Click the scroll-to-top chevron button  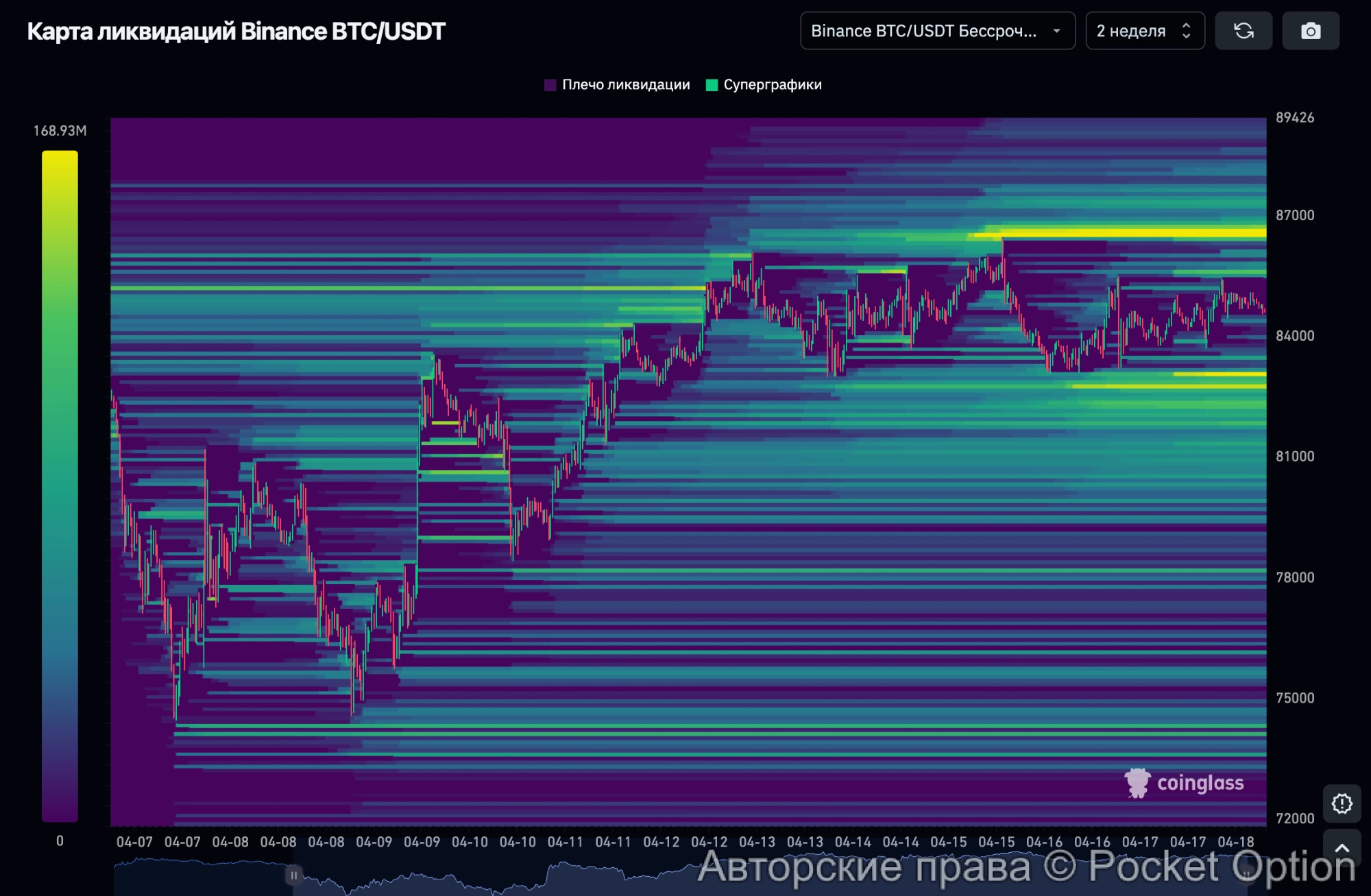(1342, 848)
